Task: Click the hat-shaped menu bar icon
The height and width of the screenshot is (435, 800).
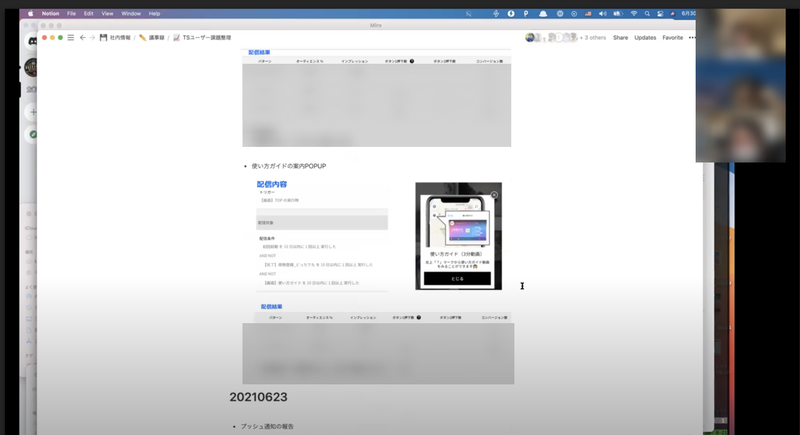Action: click(543, 14)
